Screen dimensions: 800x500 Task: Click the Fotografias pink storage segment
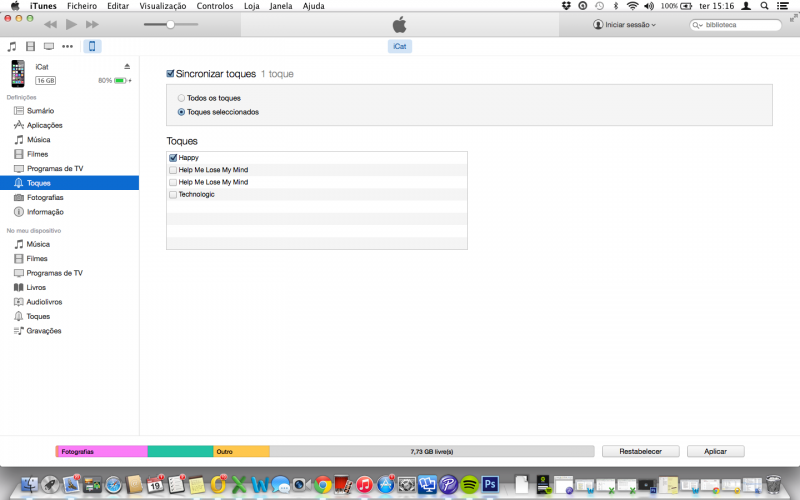(102, 452)
